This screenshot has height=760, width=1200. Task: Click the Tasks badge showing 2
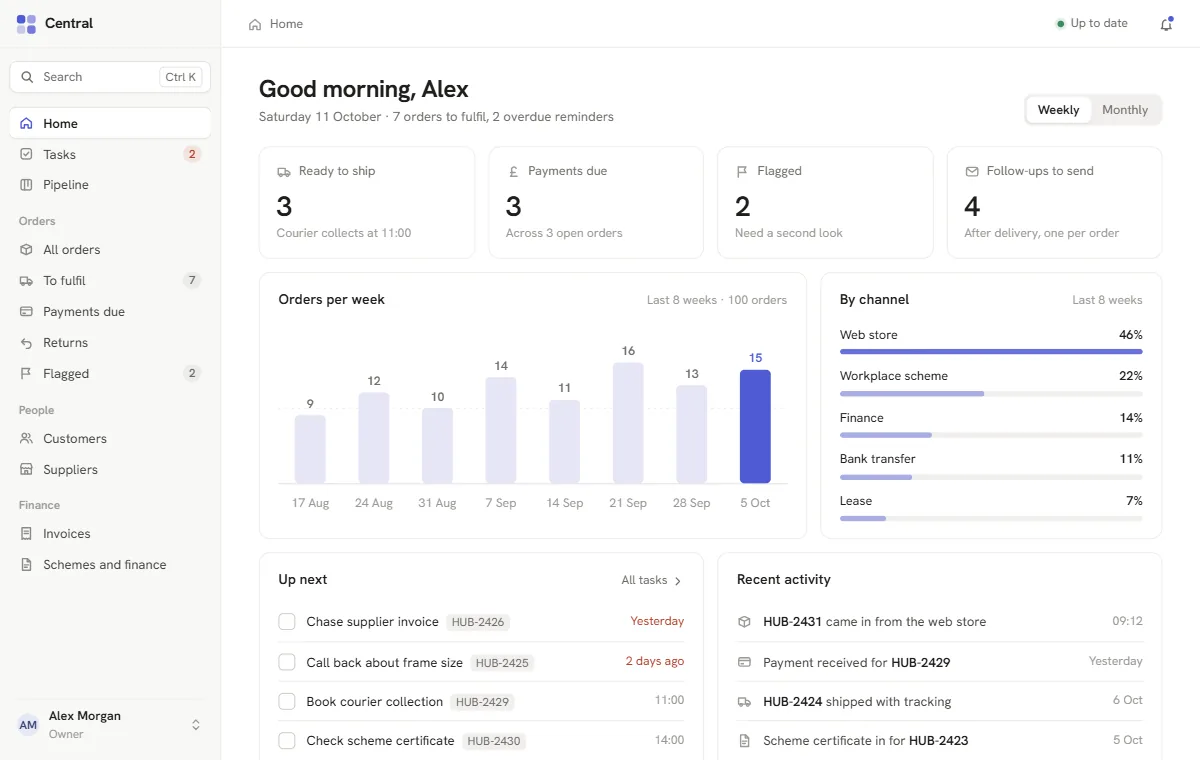point(192,155)
